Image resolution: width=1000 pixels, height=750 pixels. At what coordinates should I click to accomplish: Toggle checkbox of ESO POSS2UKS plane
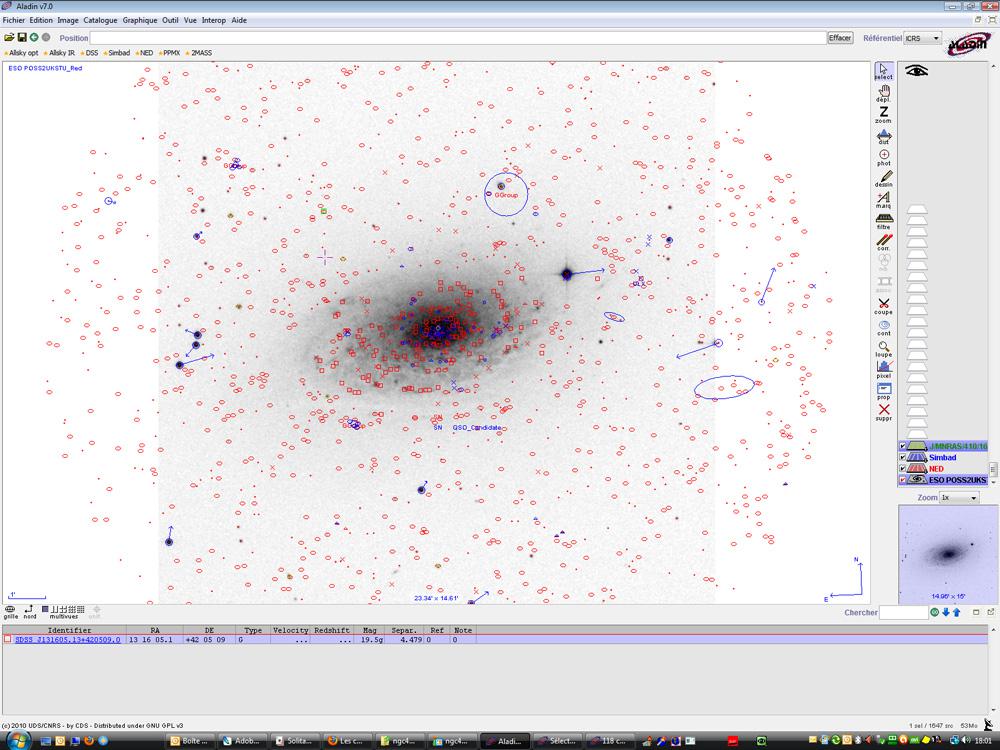pyautogui.click(x=902, y=480)
